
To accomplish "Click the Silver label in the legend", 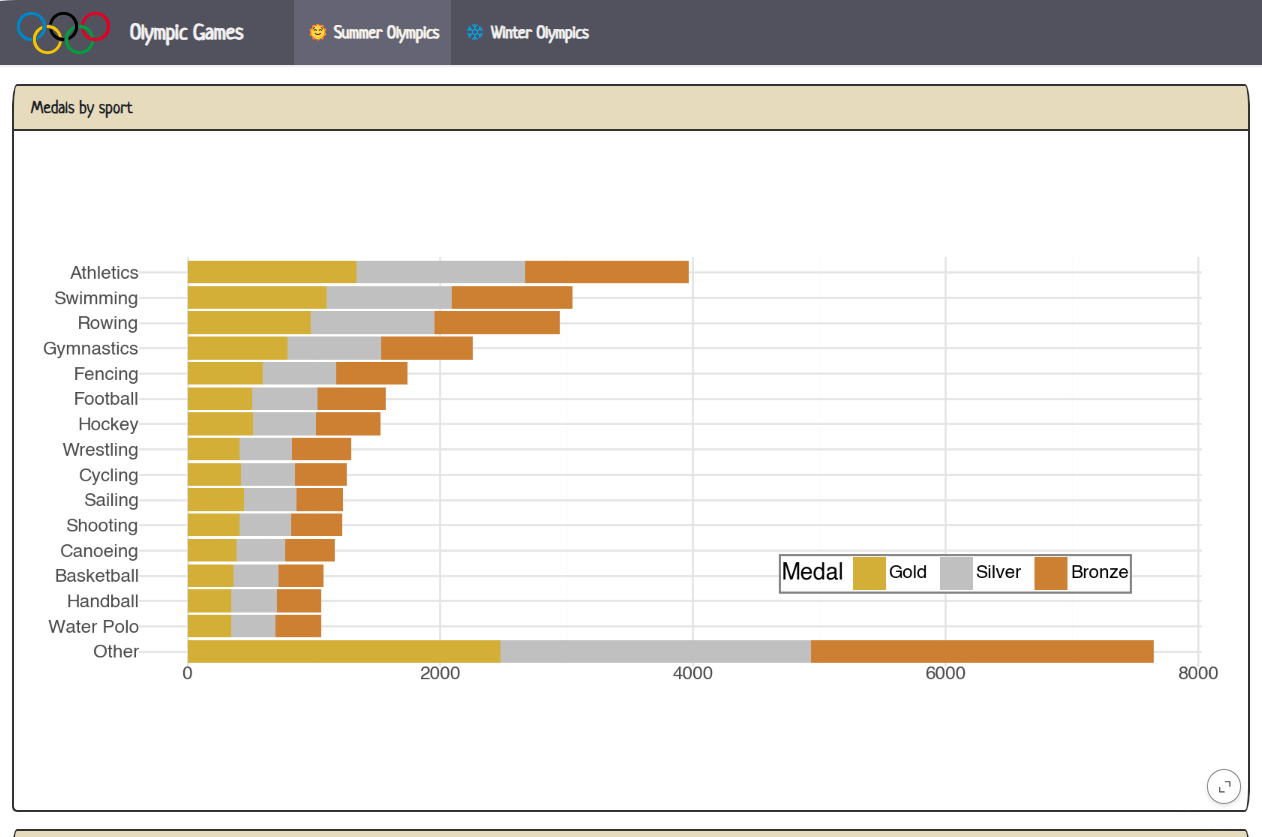I will click(x=998, y=572).
